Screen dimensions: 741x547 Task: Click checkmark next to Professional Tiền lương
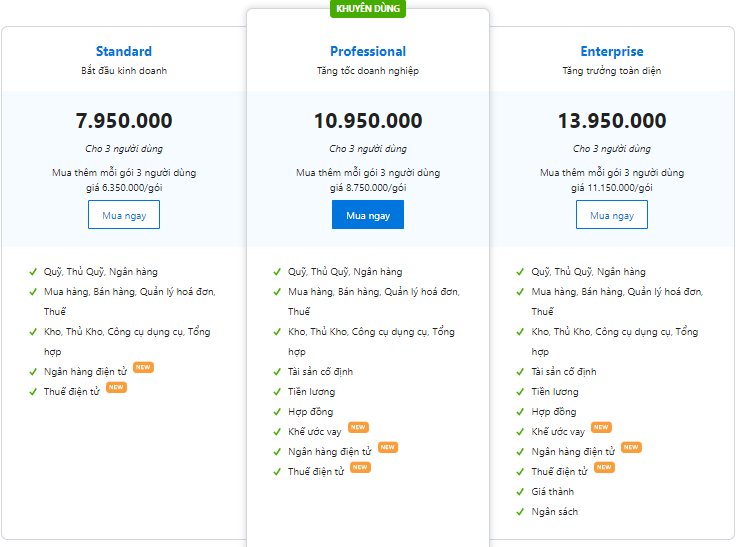pos(277,392)
